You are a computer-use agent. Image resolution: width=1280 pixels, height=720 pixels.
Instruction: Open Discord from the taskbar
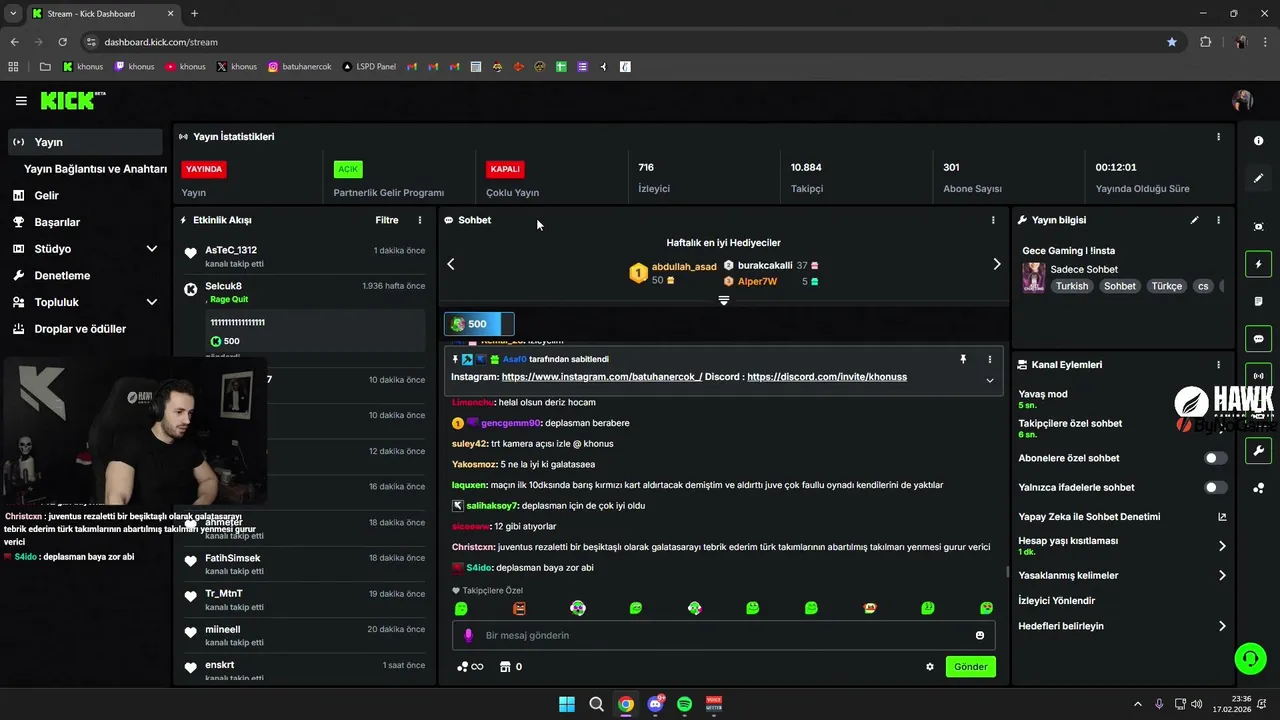(x=655, y=704)
